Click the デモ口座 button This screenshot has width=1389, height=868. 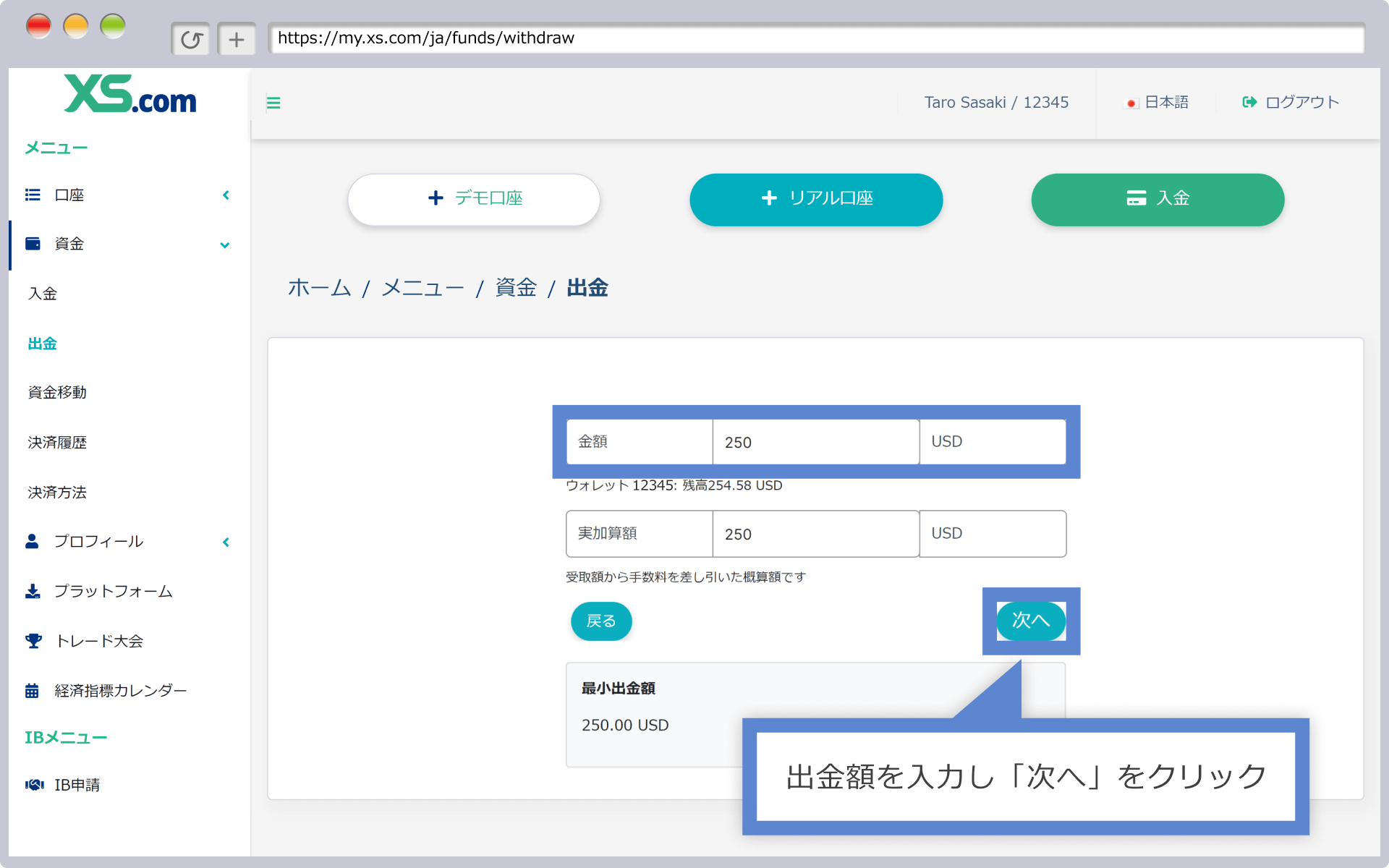point(474,199)
